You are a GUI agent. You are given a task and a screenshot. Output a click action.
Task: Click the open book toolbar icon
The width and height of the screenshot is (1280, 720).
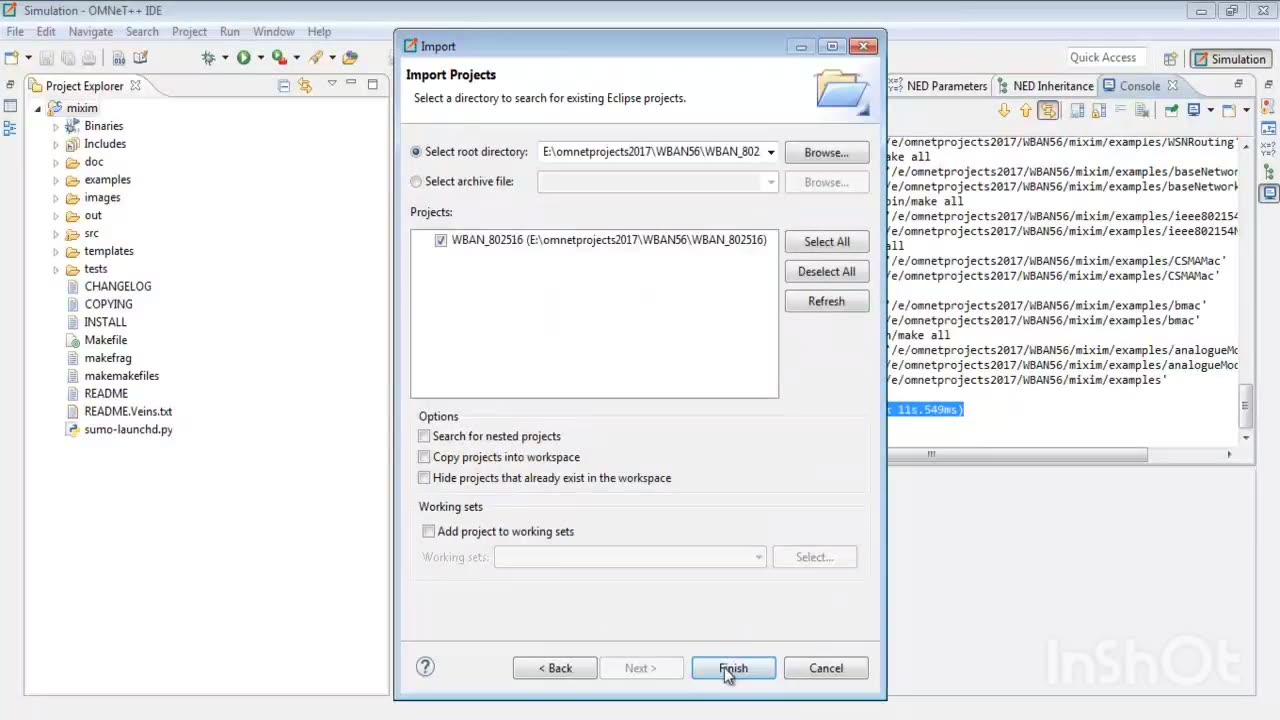(140, 58)
